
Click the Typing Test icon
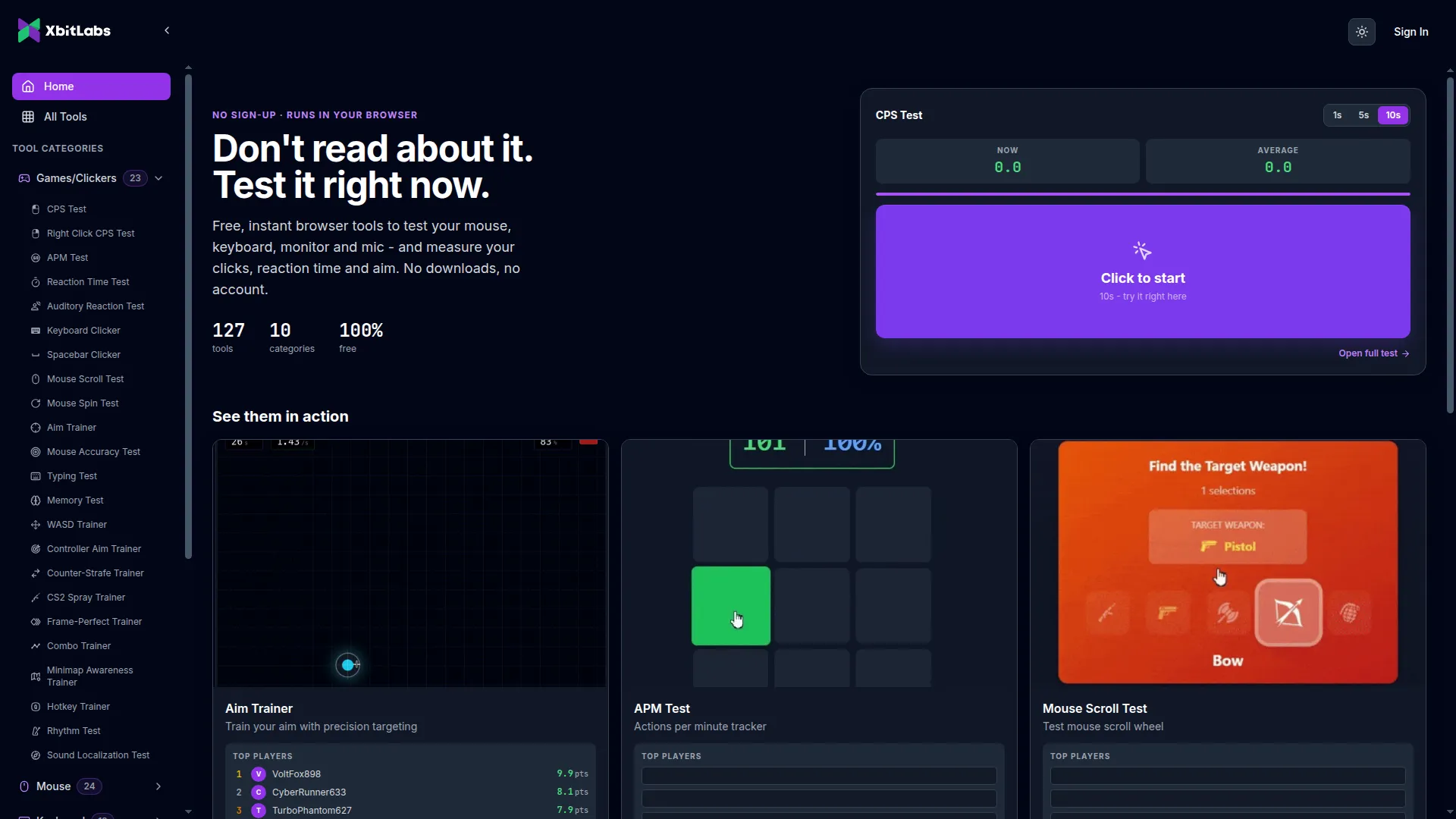pyautogui.click(x=35, y=476)
